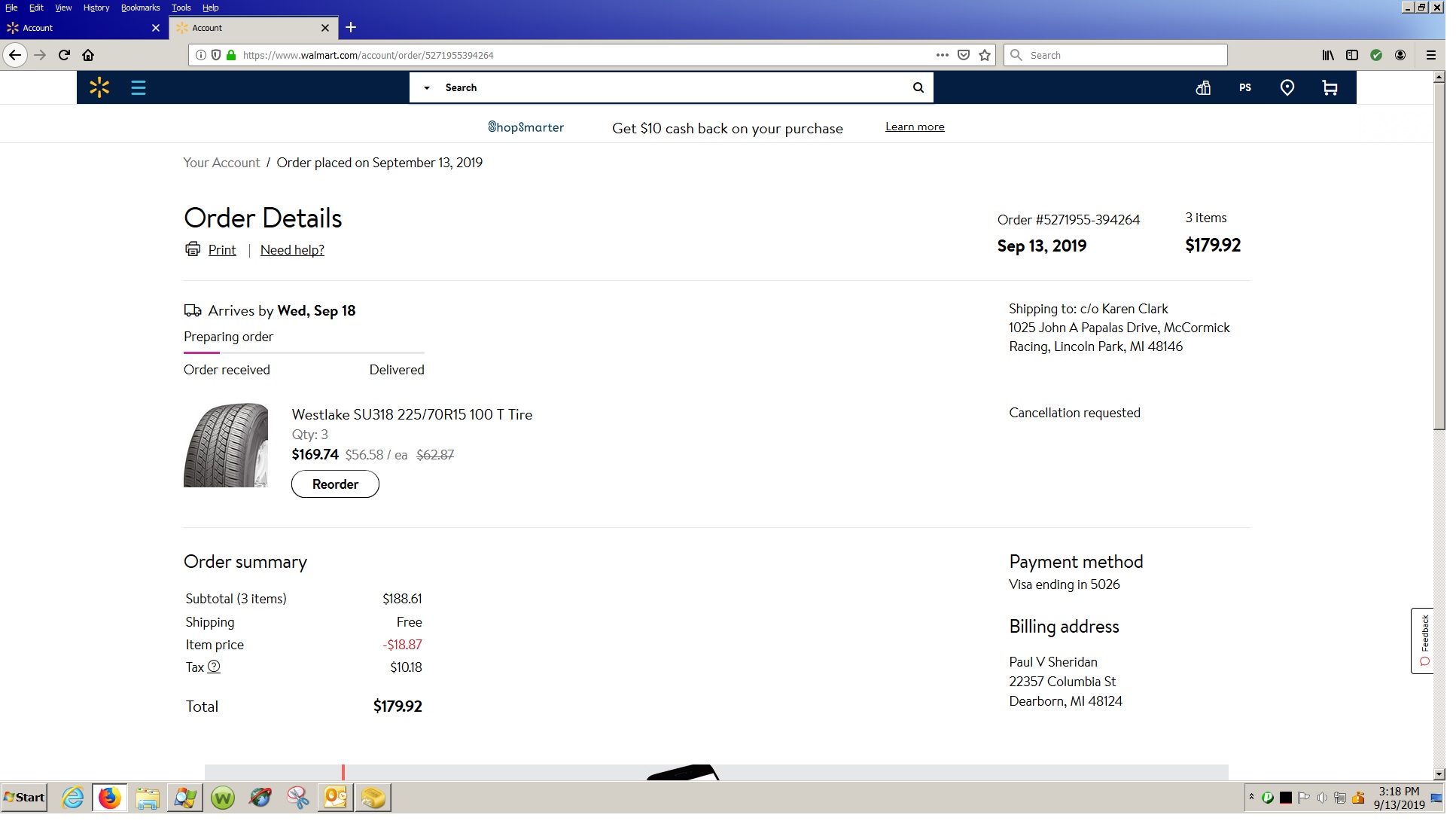Reload the page with the refresh icon
The image size is (1456, 824).
(64, 55)
